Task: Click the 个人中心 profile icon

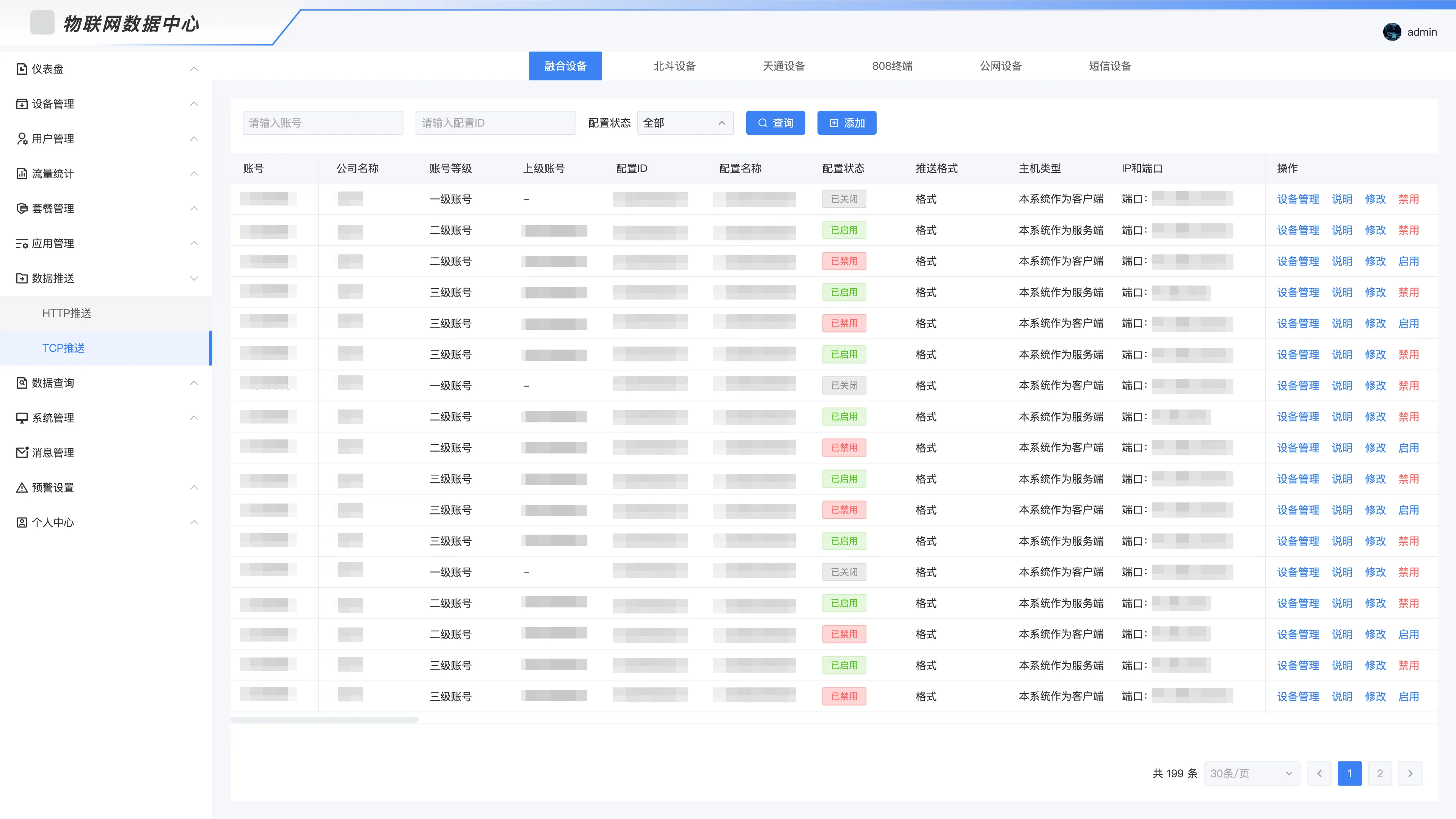Action: [x=22, y=522]
